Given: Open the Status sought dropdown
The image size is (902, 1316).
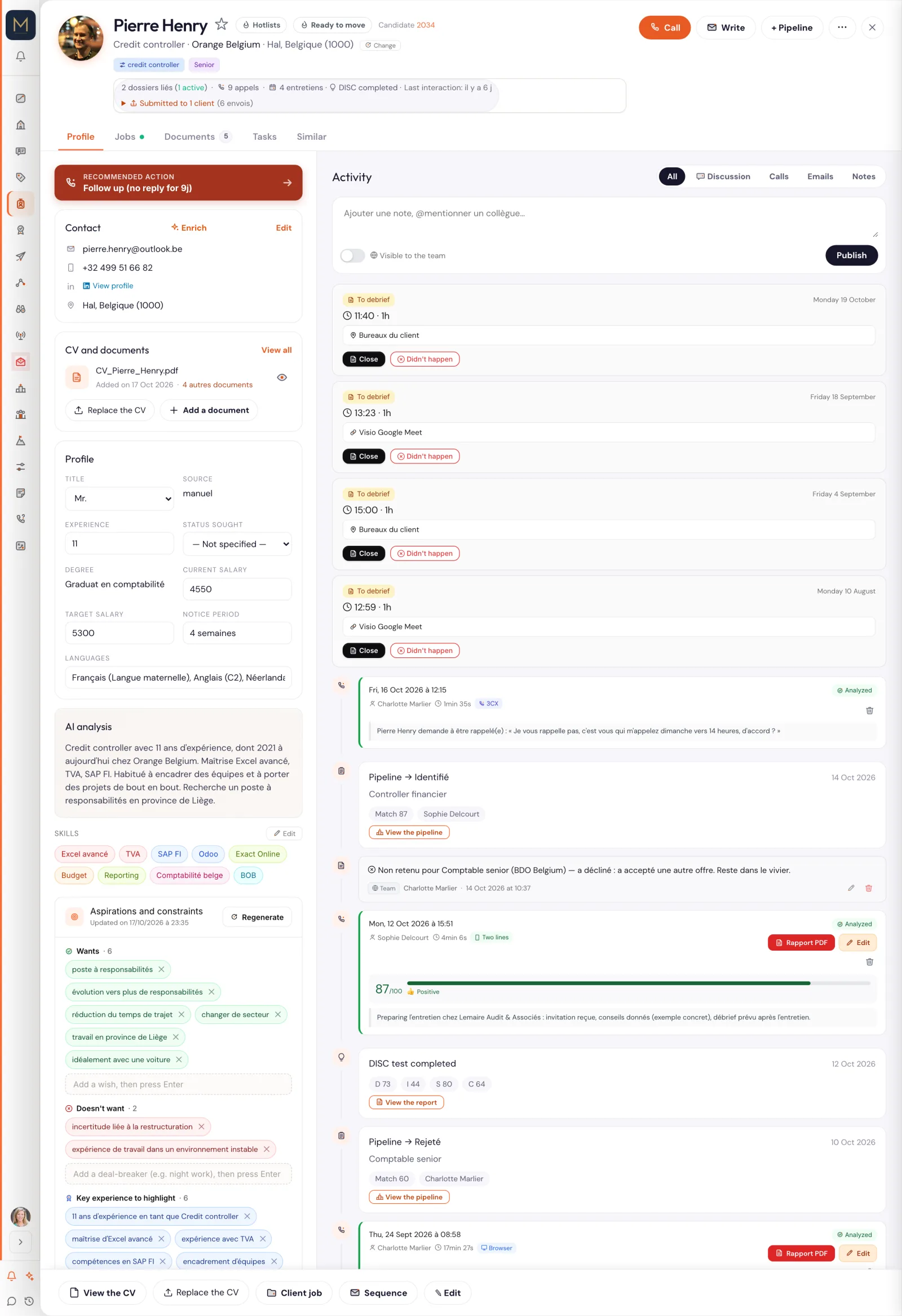Looking at the screenshot, I should [237, 544].
